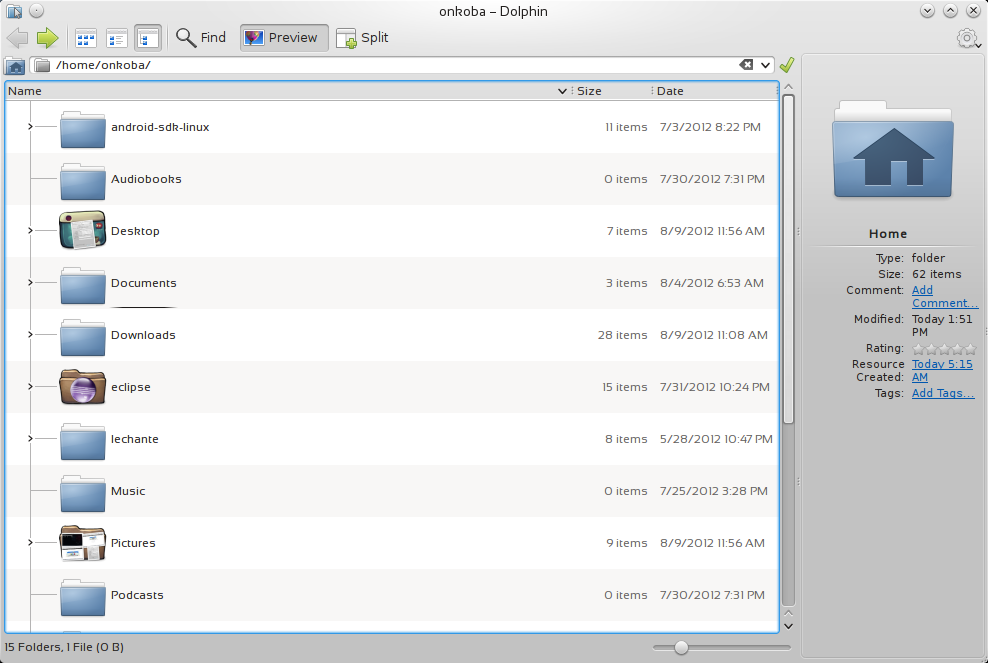Image resolution: width=988 pixels, height=663 pixels.
Task: Expand the Desktop folder tree
Action: tap(30, 231)
